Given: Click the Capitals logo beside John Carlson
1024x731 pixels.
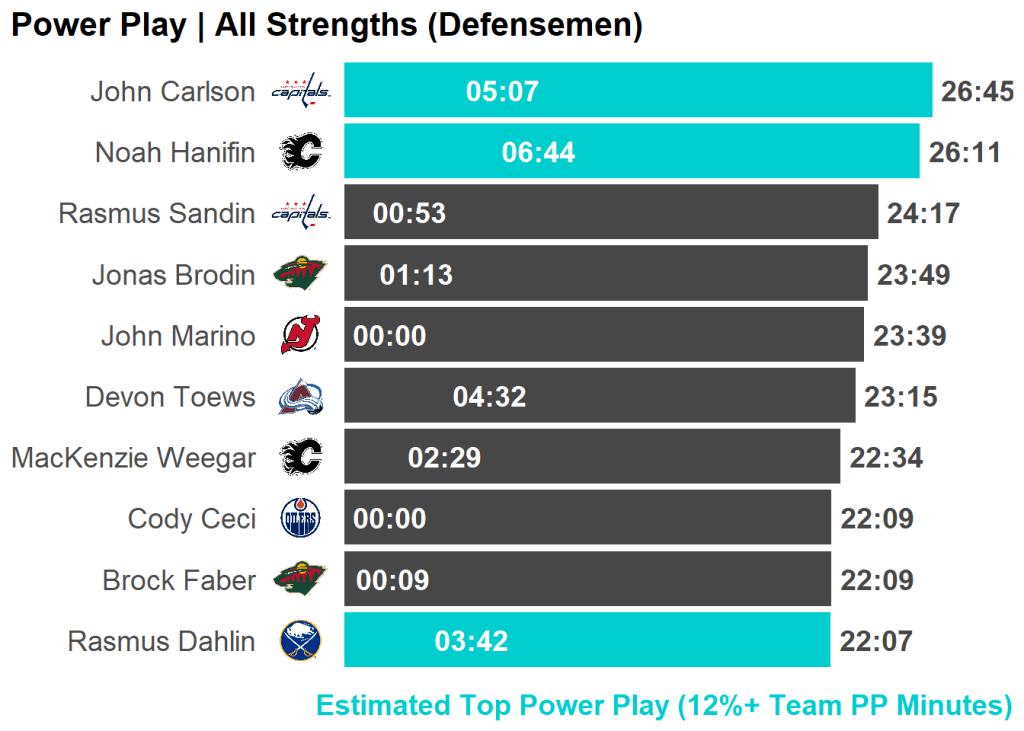Looking at the screenshot, I should point(300,91).
